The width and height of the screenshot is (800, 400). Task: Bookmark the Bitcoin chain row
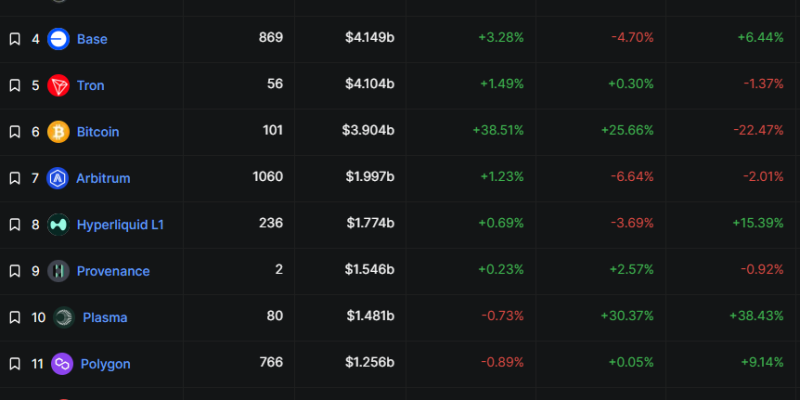15,132
